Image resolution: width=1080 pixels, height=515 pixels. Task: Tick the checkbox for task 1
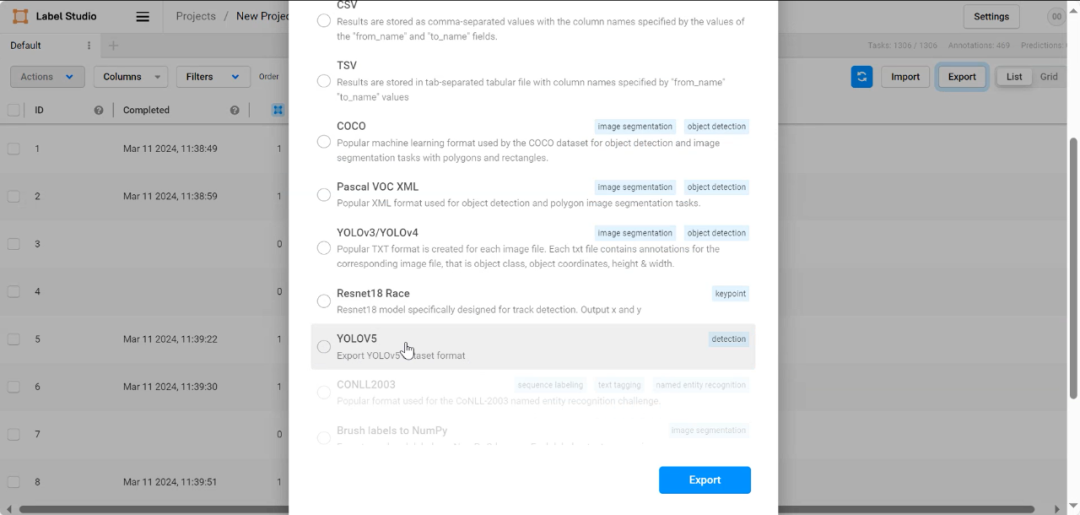(14, 148)
